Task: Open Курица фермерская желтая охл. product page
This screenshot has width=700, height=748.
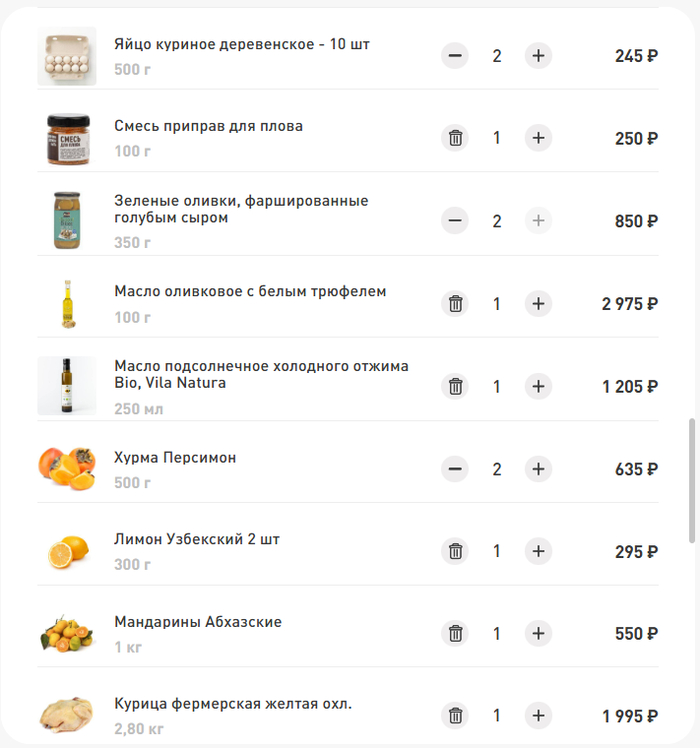Action: [x=233, y=704]
